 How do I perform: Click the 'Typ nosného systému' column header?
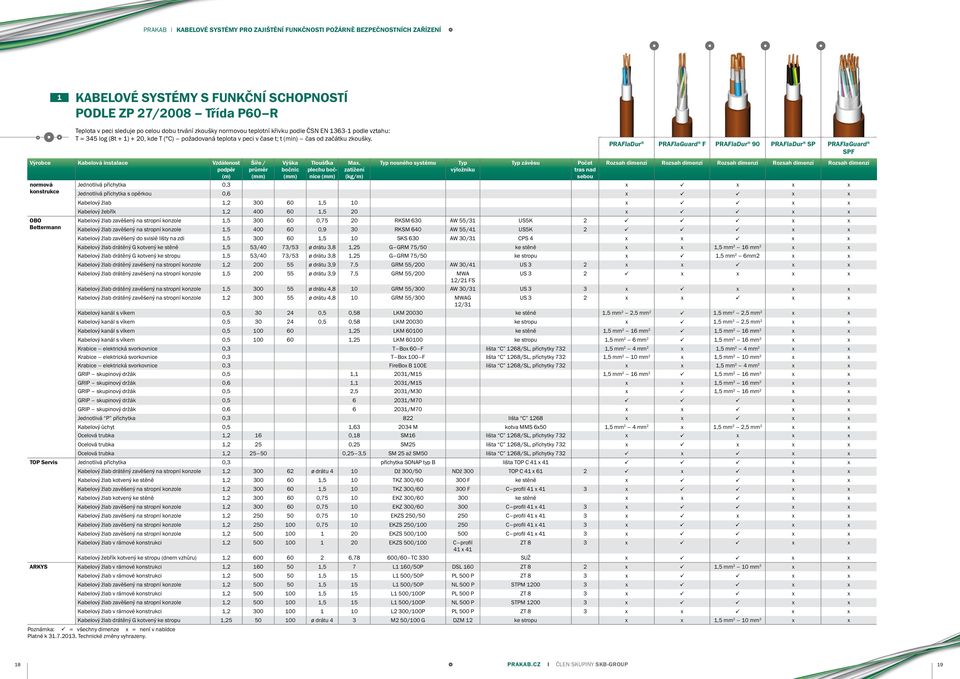pos(408,163)
